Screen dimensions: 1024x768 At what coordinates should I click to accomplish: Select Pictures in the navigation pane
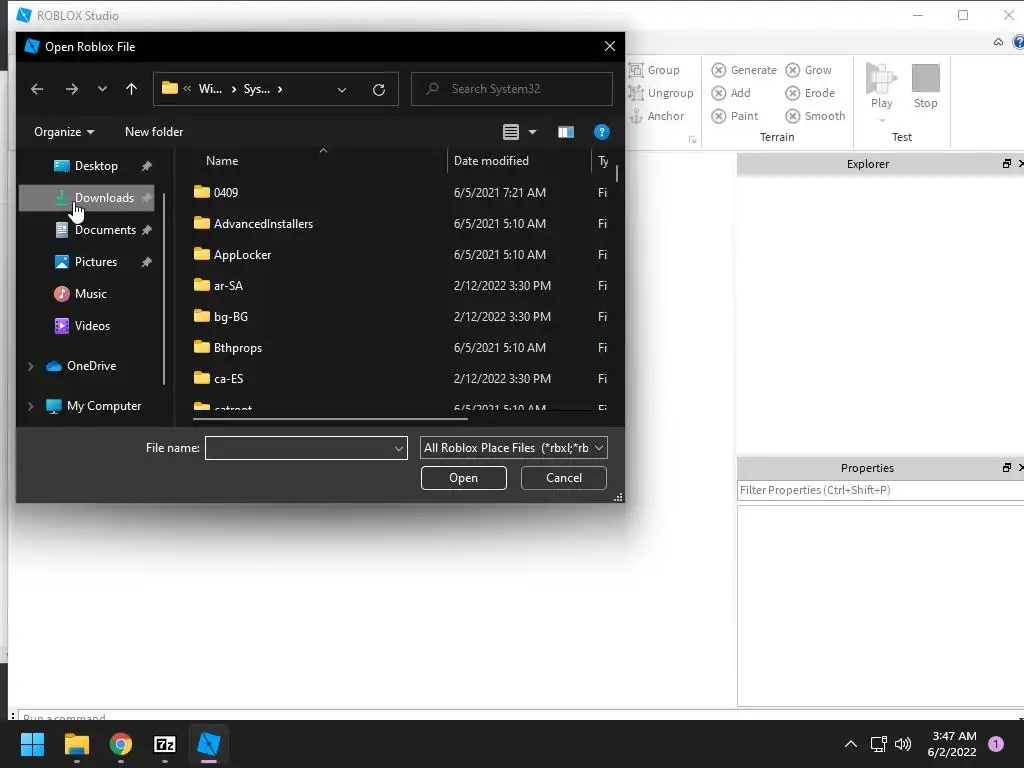click(96, 262)
